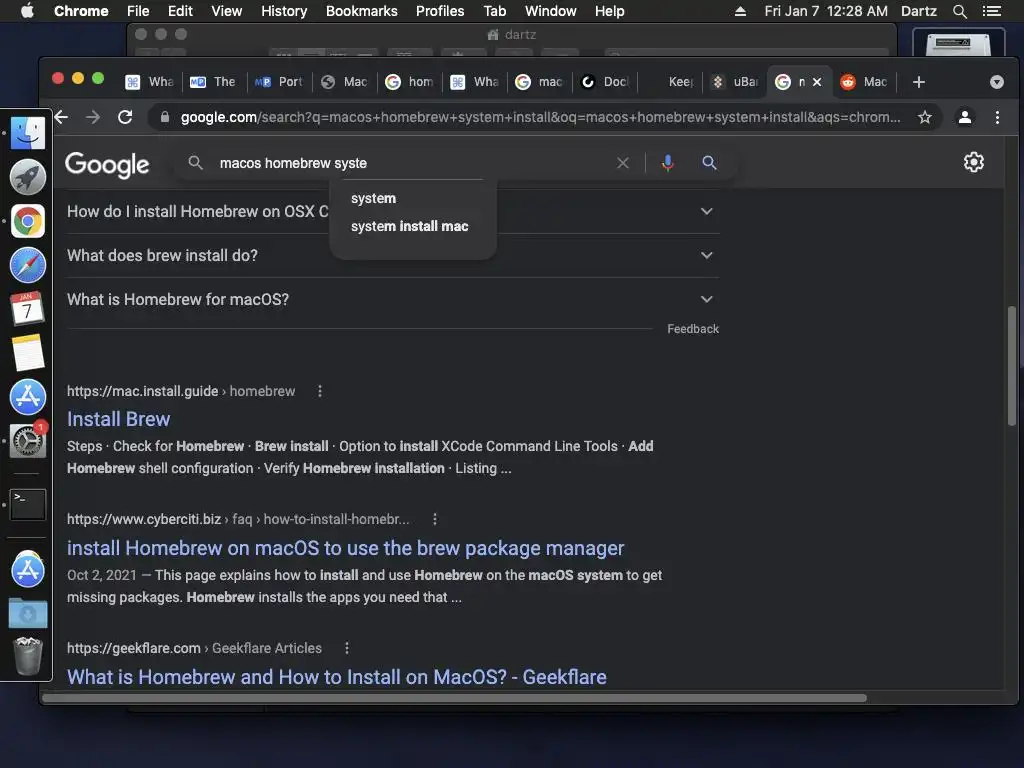The width and height of the screenshot is (1024, 768).
Task: Open a new tab with the plus button
Action: pyautogui.click(x=919, y=82)
